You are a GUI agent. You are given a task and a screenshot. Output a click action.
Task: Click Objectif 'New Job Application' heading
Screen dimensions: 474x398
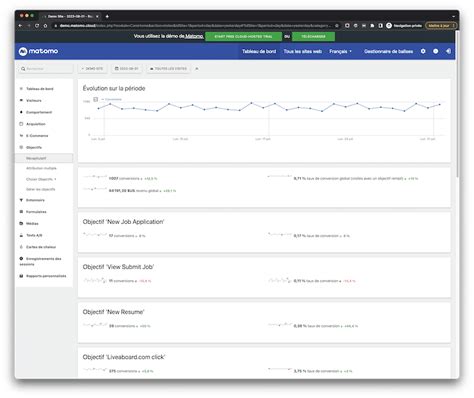point(123,222)
